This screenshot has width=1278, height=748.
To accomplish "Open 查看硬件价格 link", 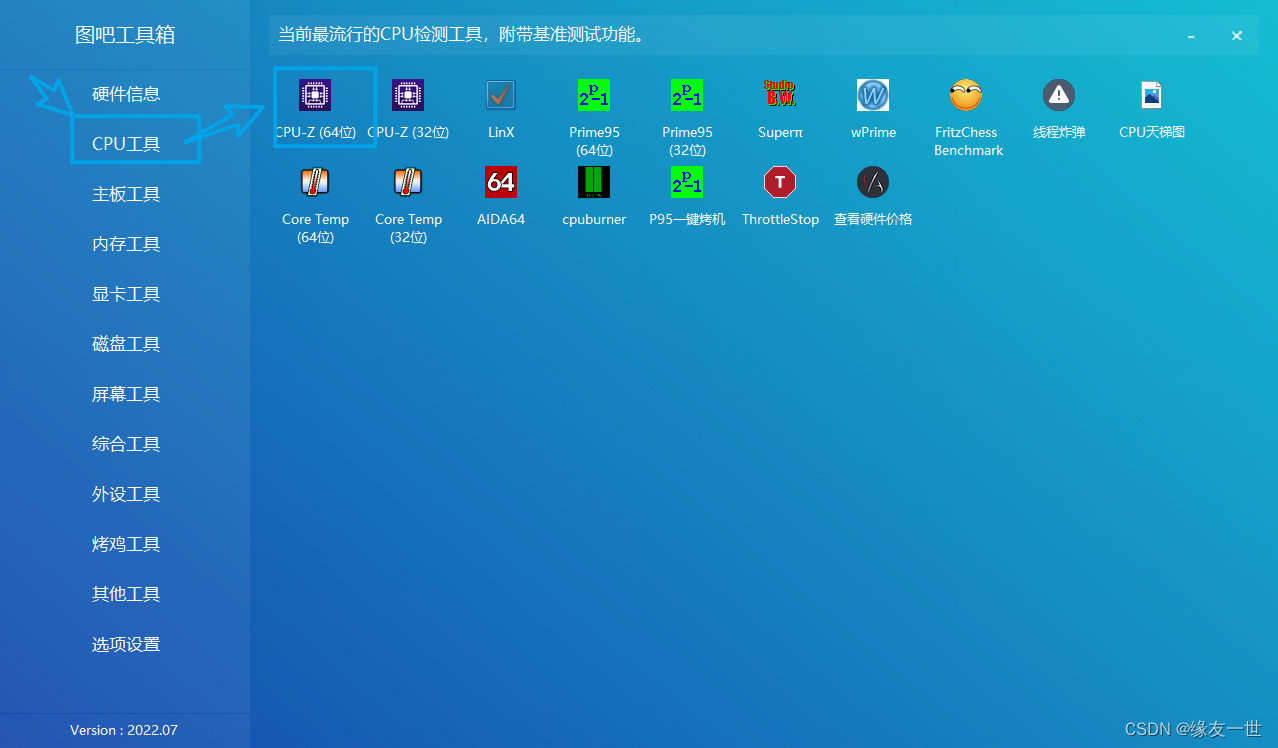I will (873, 197).
